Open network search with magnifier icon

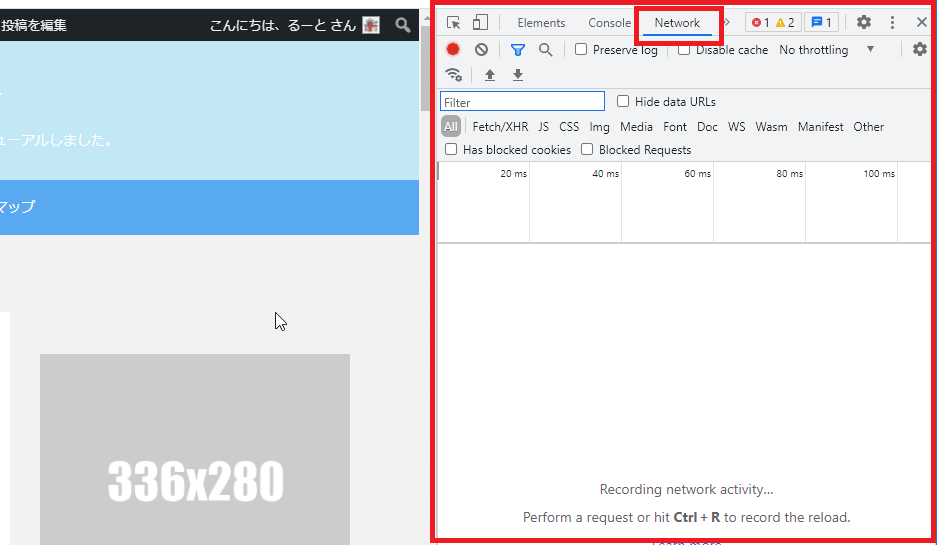(546, 49)
